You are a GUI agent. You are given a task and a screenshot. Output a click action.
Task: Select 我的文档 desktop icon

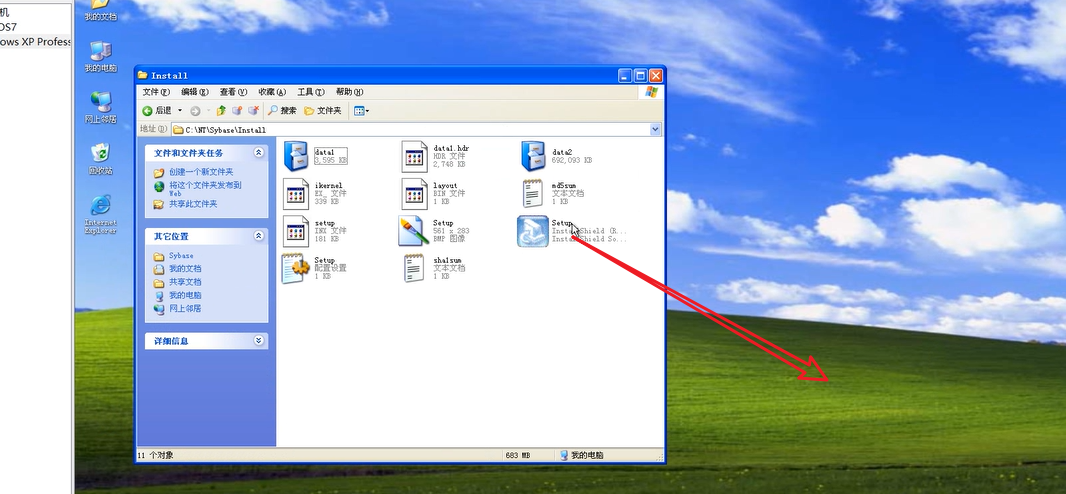pyautogui.click(x=101, y=11)
